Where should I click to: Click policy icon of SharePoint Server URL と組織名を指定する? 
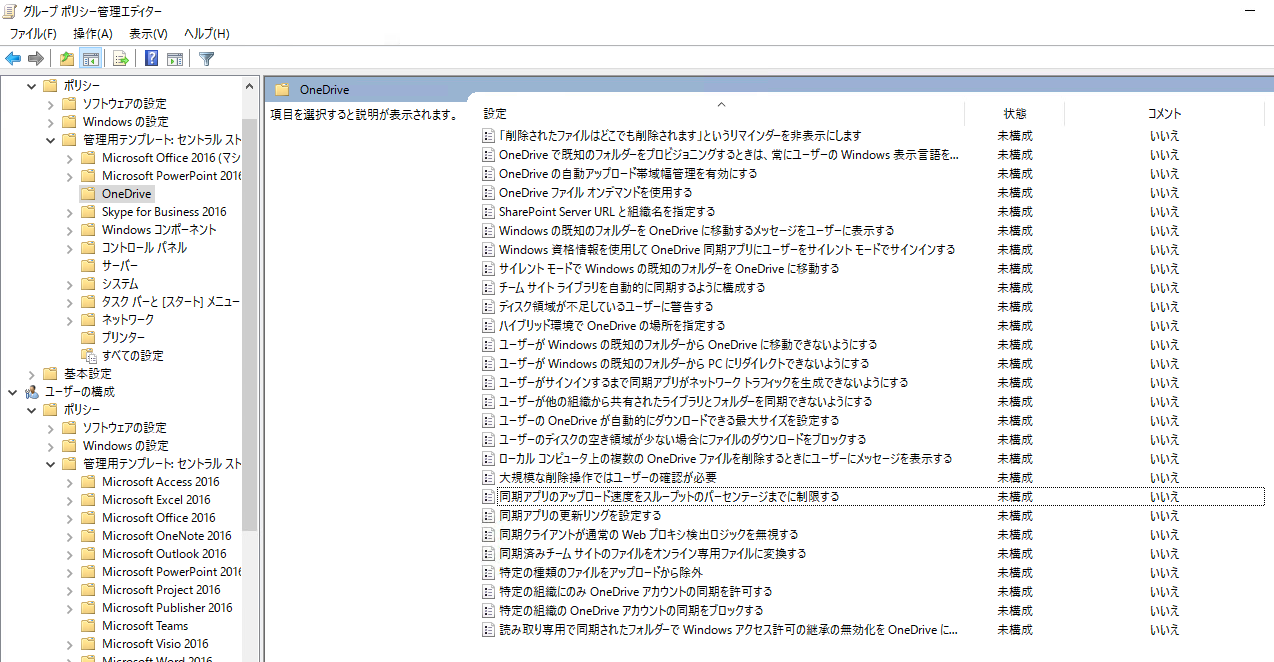[489, 212]
